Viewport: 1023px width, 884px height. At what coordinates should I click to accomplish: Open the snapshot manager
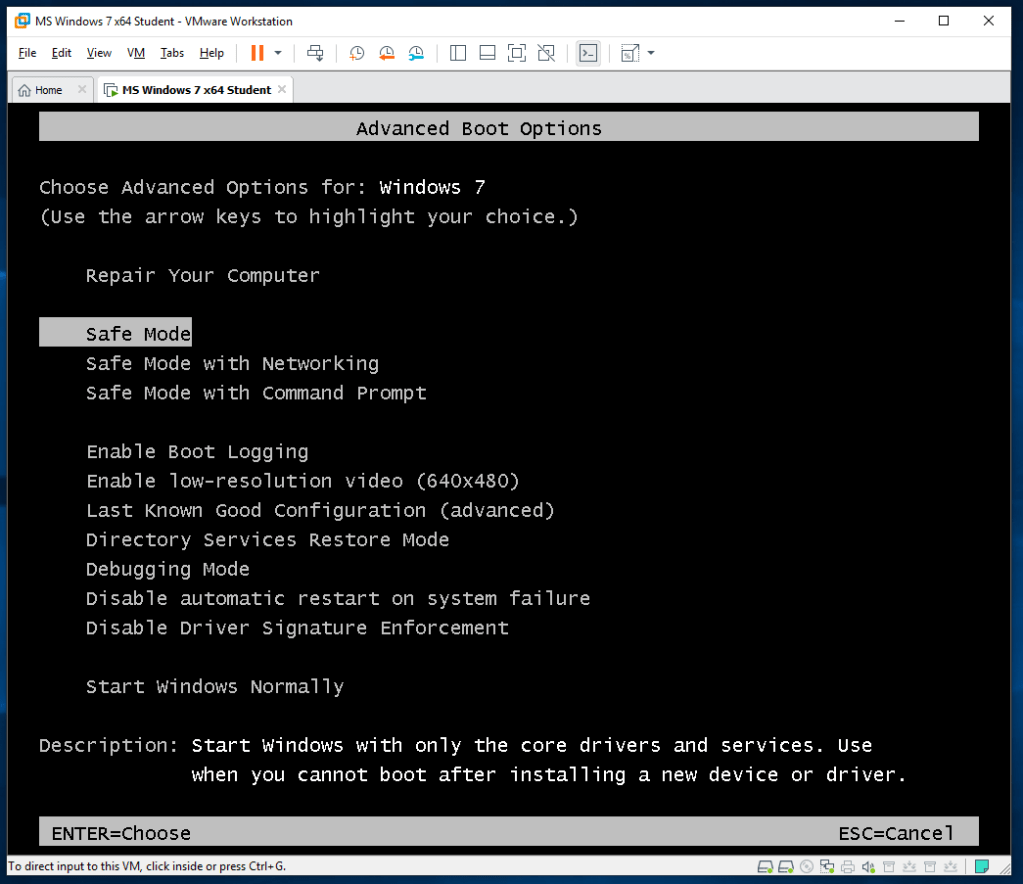pyautogui.click(x=416, y=53)
